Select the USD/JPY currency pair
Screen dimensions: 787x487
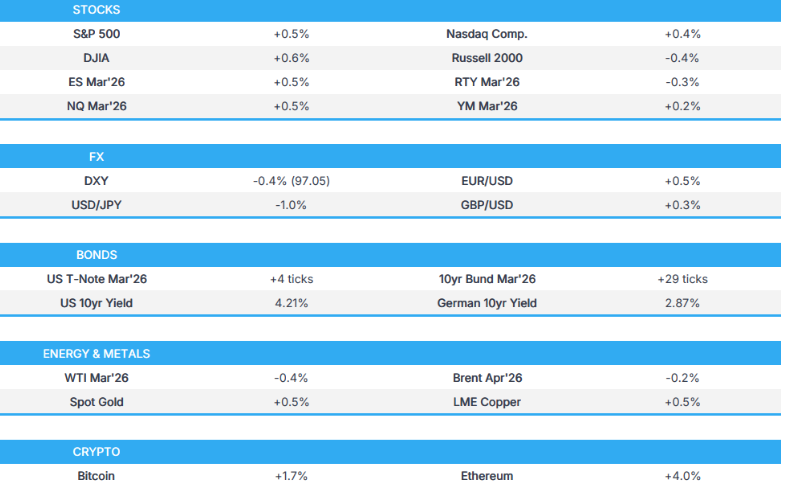[x=97, y=205]
